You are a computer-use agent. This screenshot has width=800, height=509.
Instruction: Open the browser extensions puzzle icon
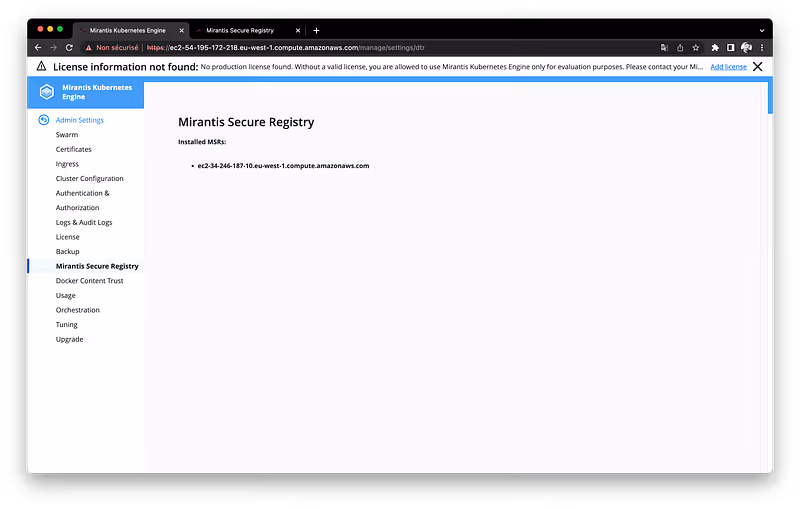715,47
